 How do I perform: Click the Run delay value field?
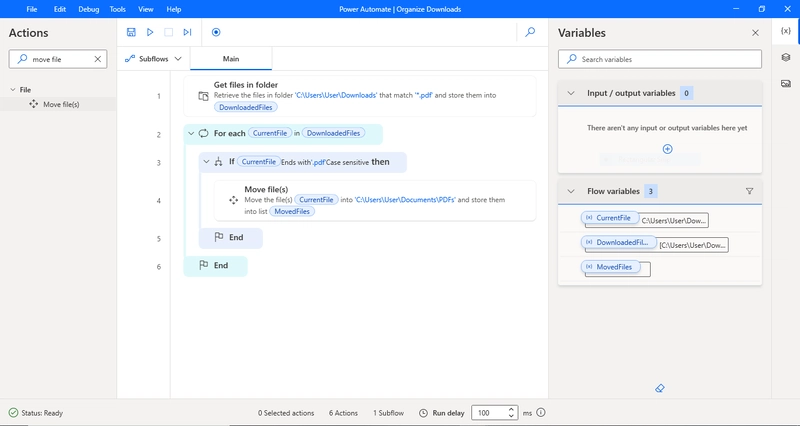coord(490,413)
